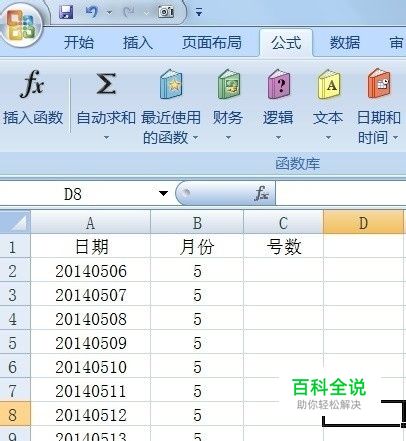Click the Select All corner triangle
406x441 pixels.
(x=15, y=222)
